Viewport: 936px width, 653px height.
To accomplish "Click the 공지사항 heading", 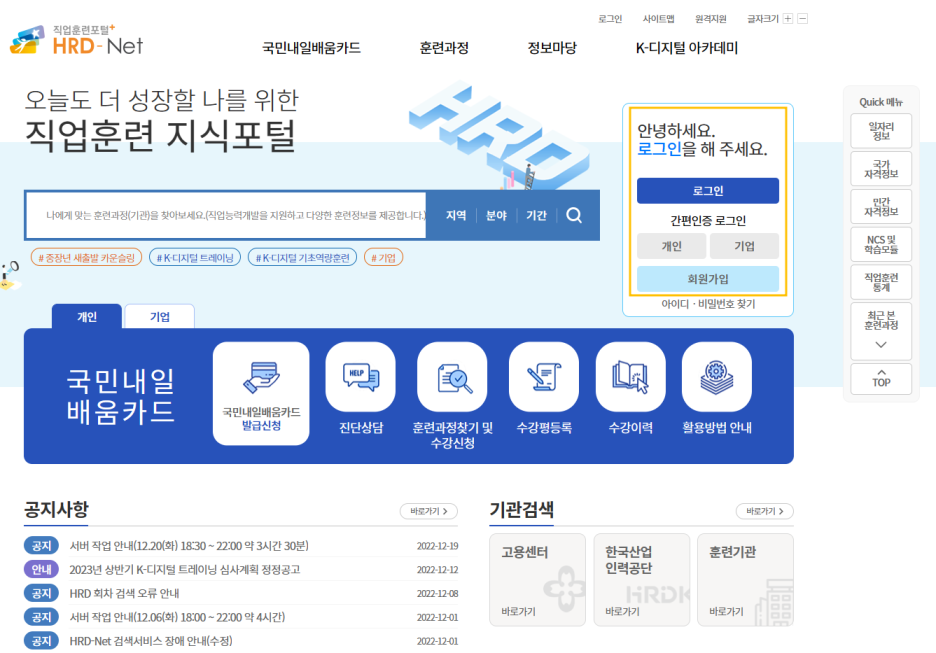I will pyautogui.click(x=56, y=509).
